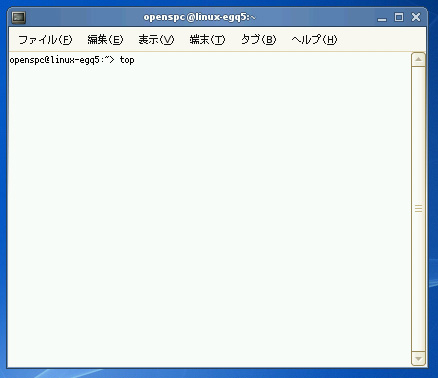Open the ファイル(F) menu

tap(45, 40)
